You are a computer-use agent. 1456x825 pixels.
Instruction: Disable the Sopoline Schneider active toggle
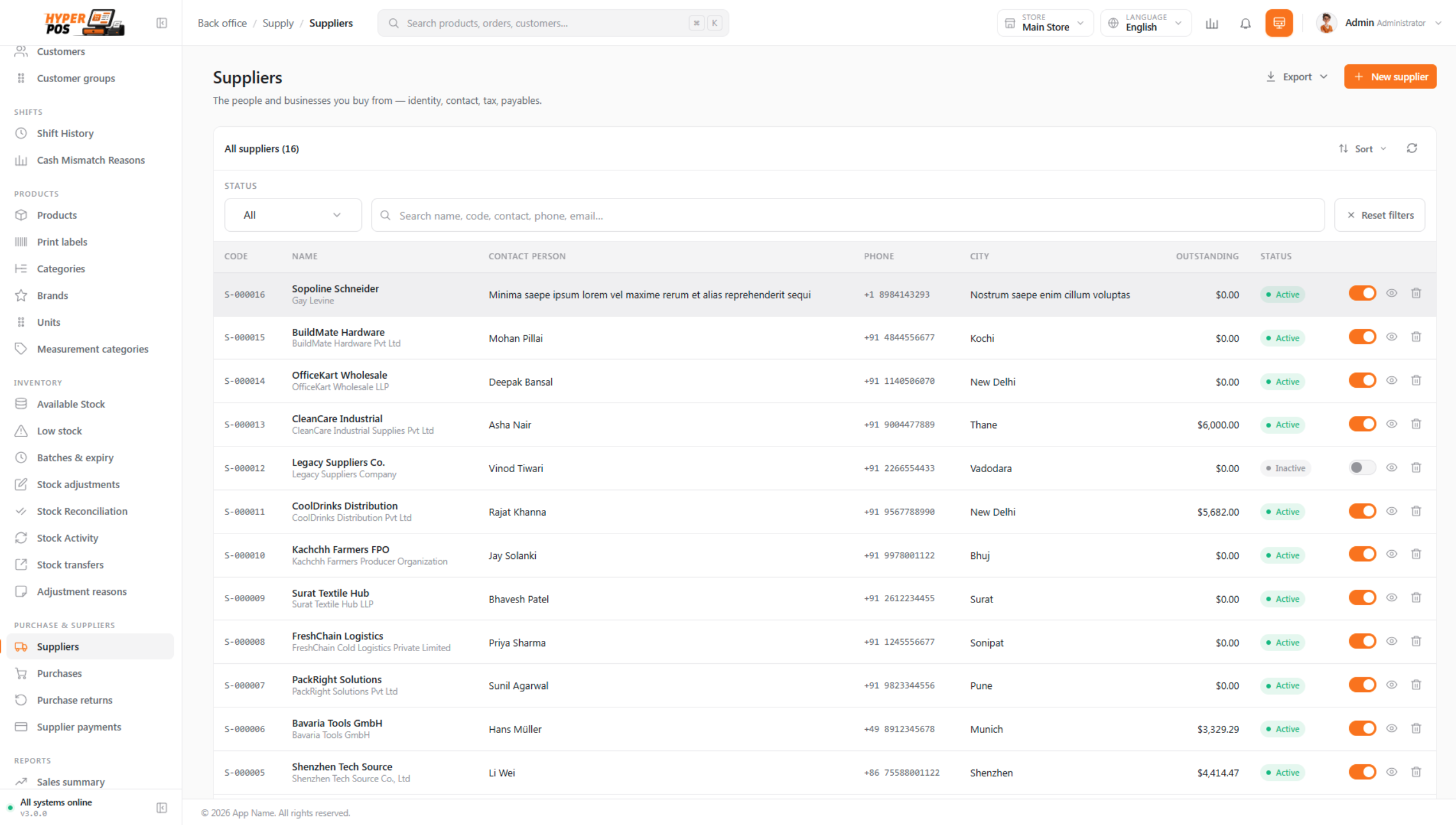tap(1362, 294)
